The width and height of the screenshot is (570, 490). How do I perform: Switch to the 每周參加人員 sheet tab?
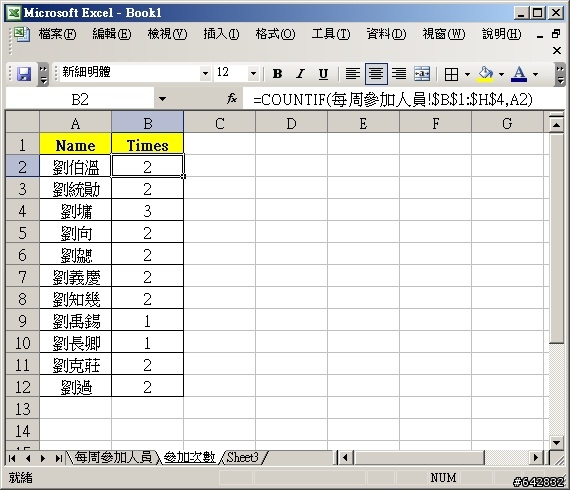pyautogui.click(x=113, y=457)
